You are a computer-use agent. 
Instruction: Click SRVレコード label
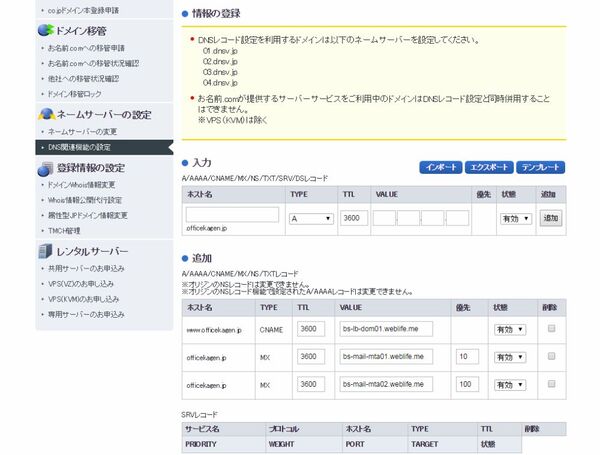click(x=199, y=414)
